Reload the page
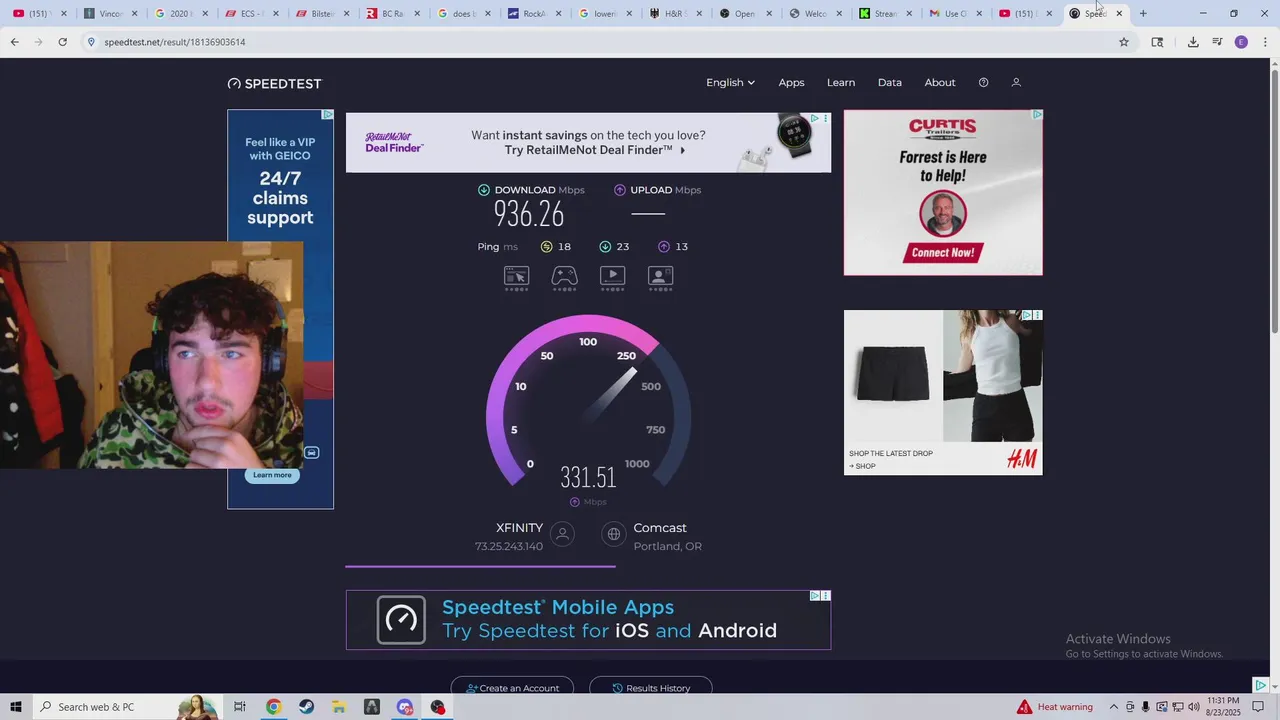The image size is (1280, 720). [x=62, y=42]
